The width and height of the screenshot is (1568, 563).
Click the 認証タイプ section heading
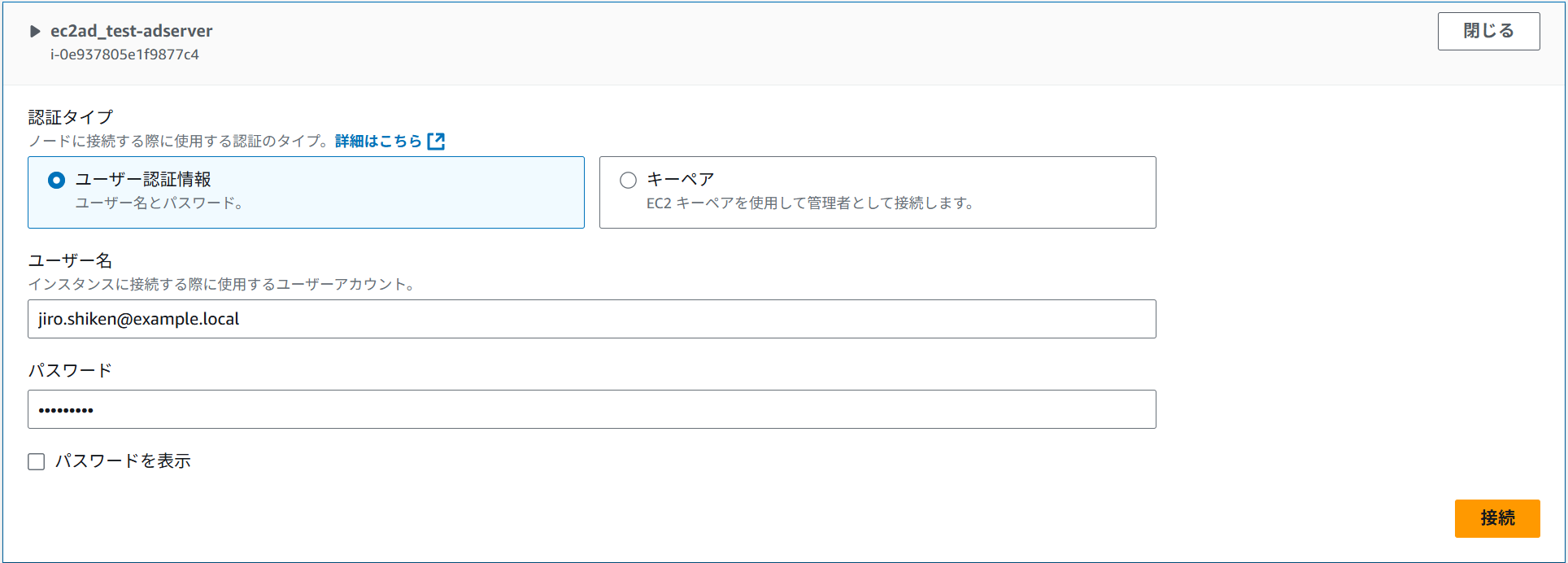[x=71, y=117]
